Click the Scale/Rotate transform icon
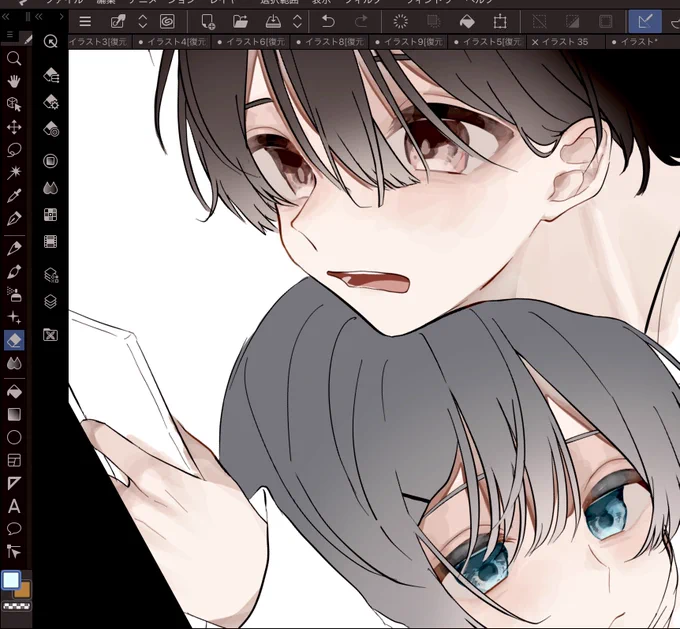Viewport: 680px width, 629px height. 500,21
